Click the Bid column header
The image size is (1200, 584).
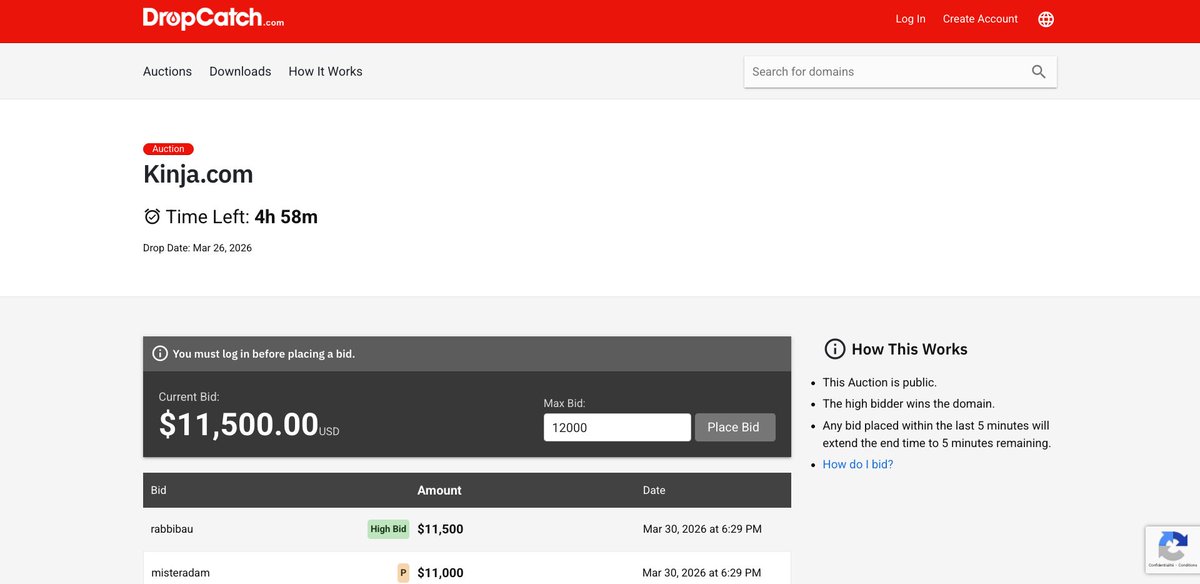(159, 490)
